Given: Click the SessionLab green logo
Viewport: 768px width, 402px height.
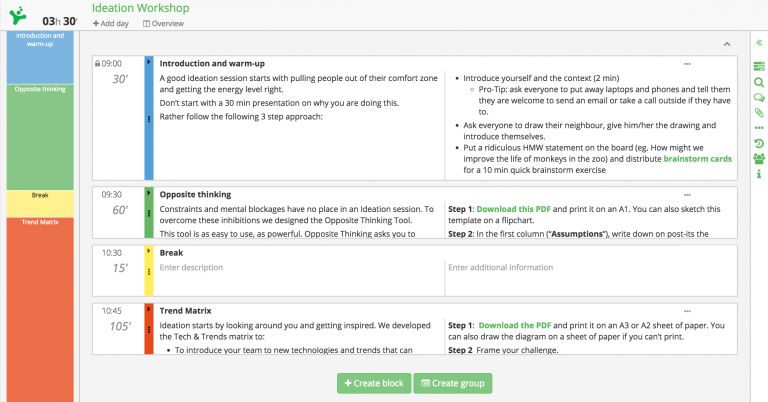Looking at the screenshot, I should click(19, 16).
